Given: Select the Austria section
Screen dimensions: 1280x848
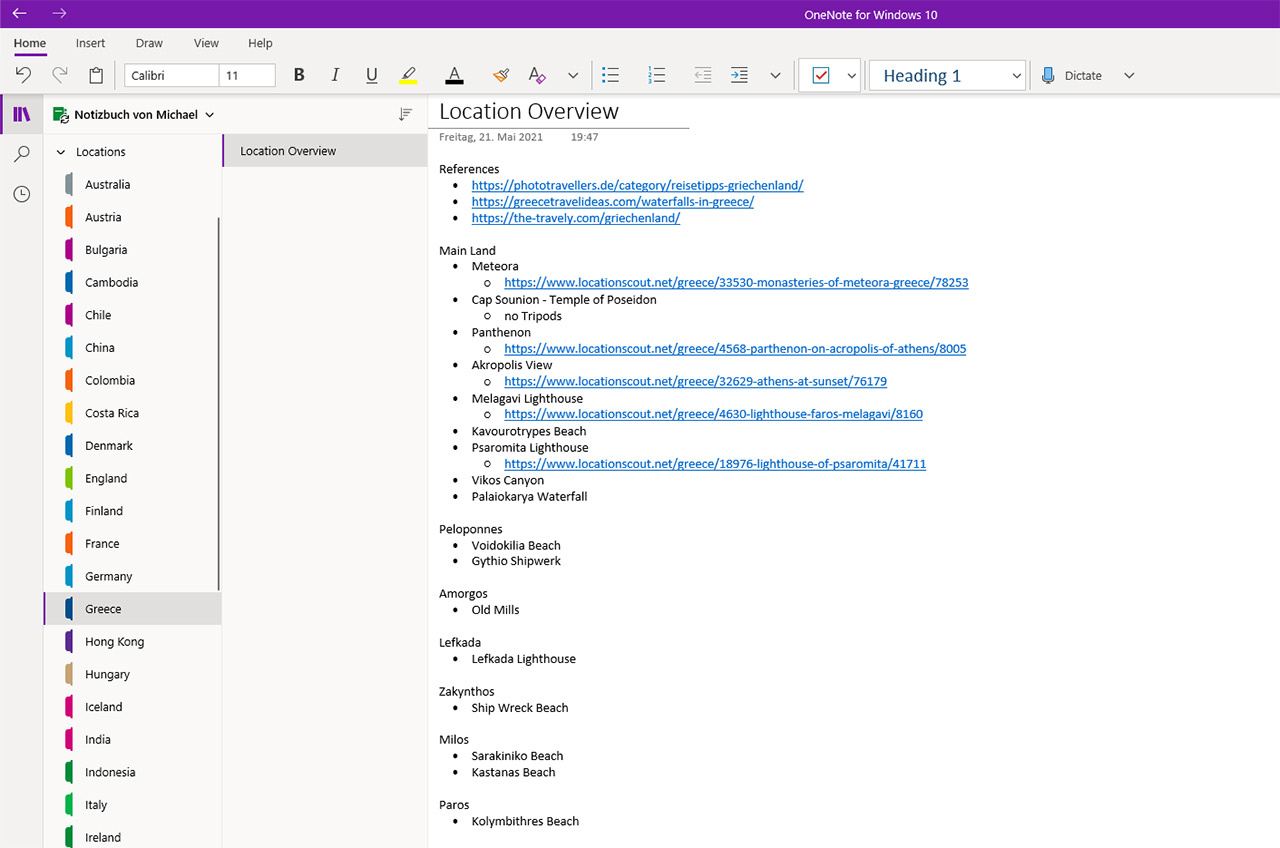Looking at the screenshot, I should [x=132, y=217].
